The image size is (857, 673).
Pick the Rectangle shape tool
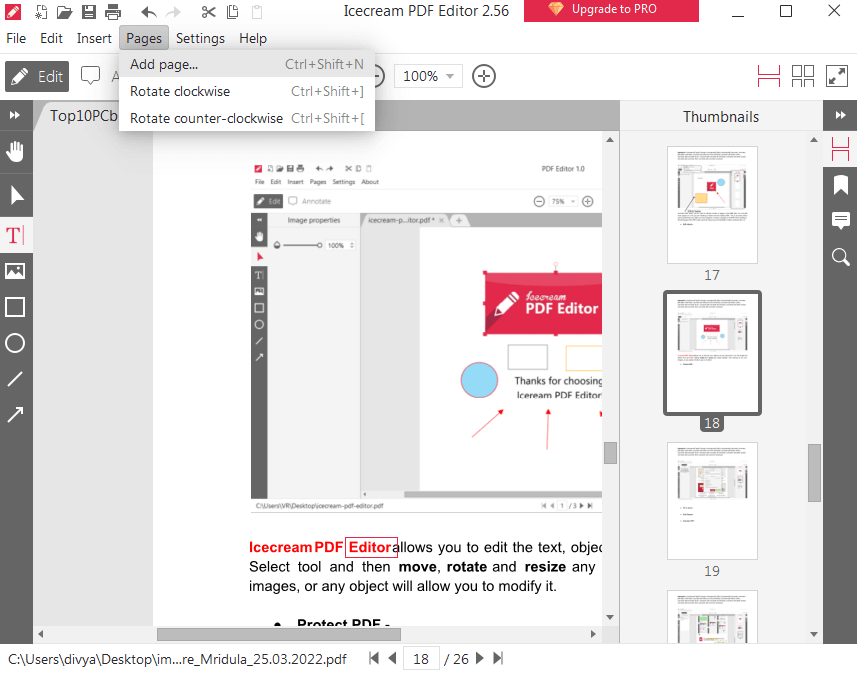coord(15,307)
